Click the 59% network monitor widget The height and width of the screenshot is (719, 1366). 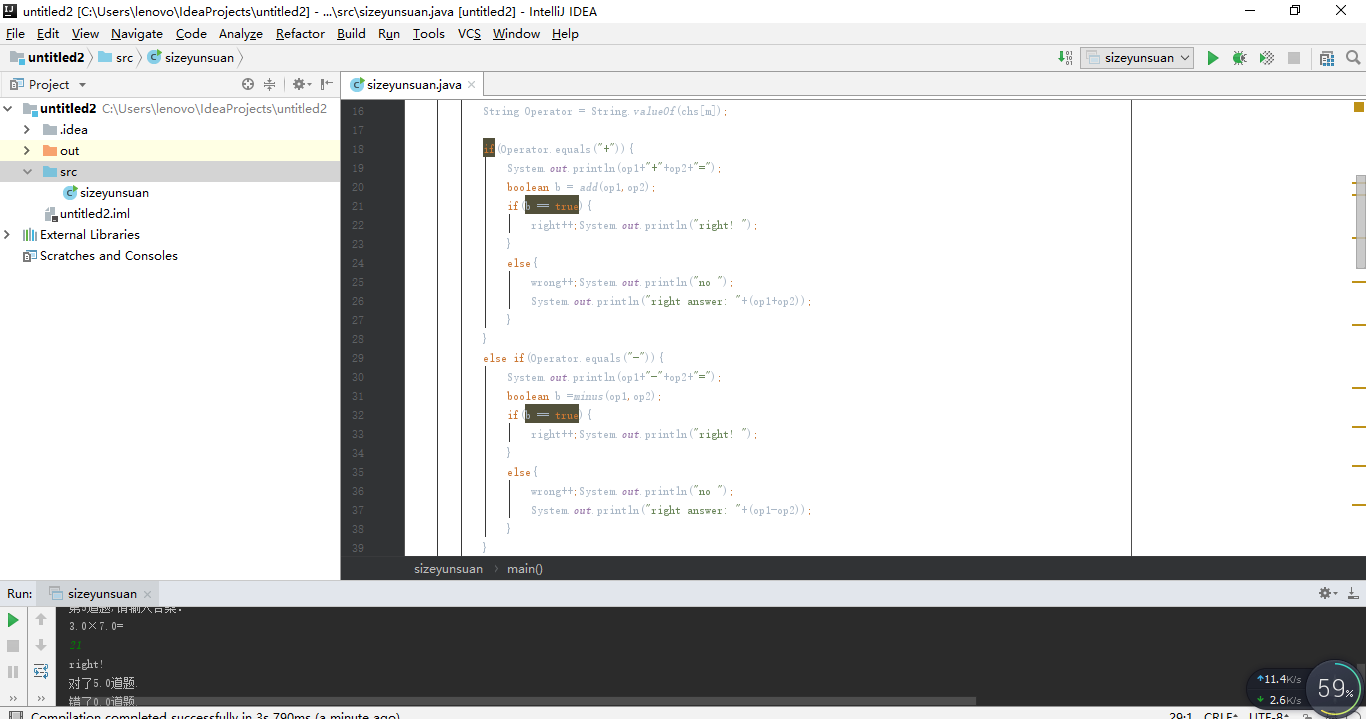(1335, 688)
